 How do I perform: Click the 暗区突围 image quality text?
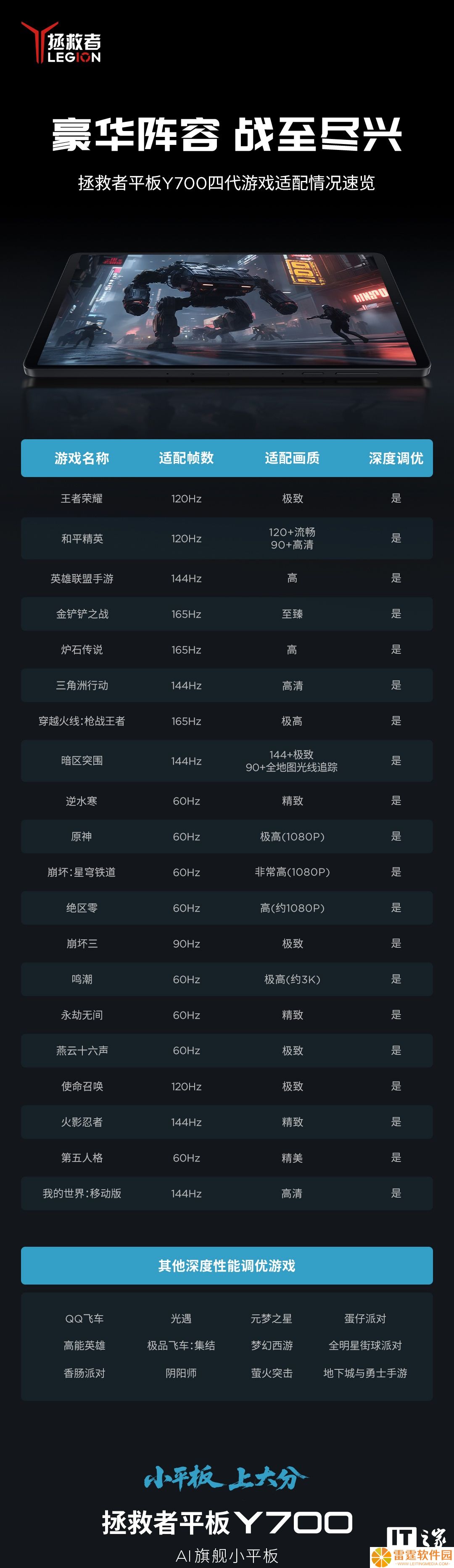(292, 761)
